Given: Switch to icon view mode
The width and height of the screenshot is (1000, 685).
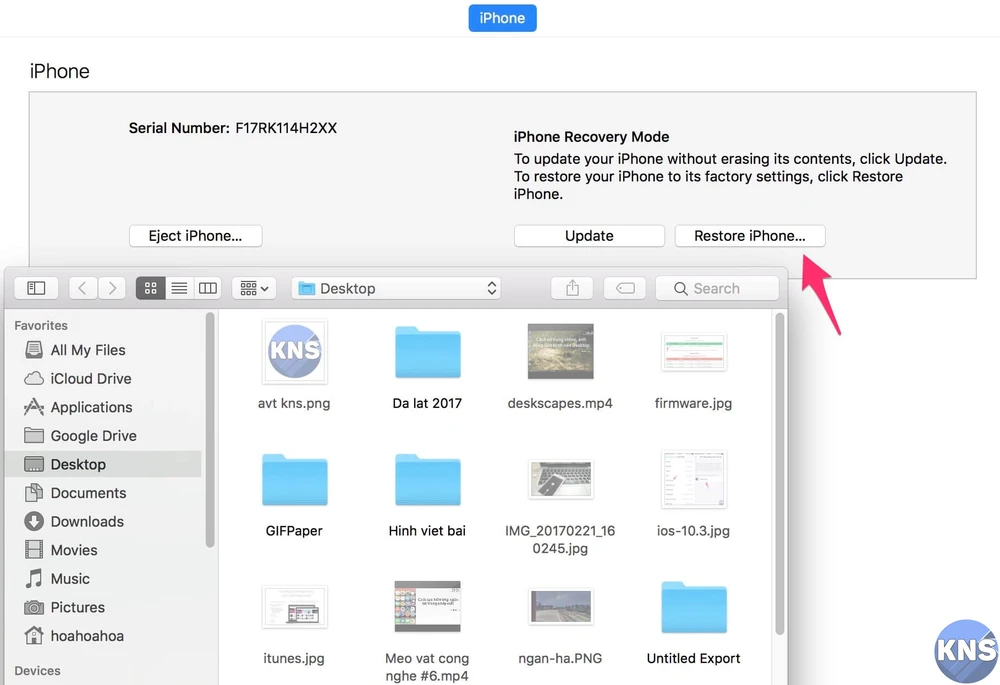Looking at the screenshot, I should click(150, 288).
